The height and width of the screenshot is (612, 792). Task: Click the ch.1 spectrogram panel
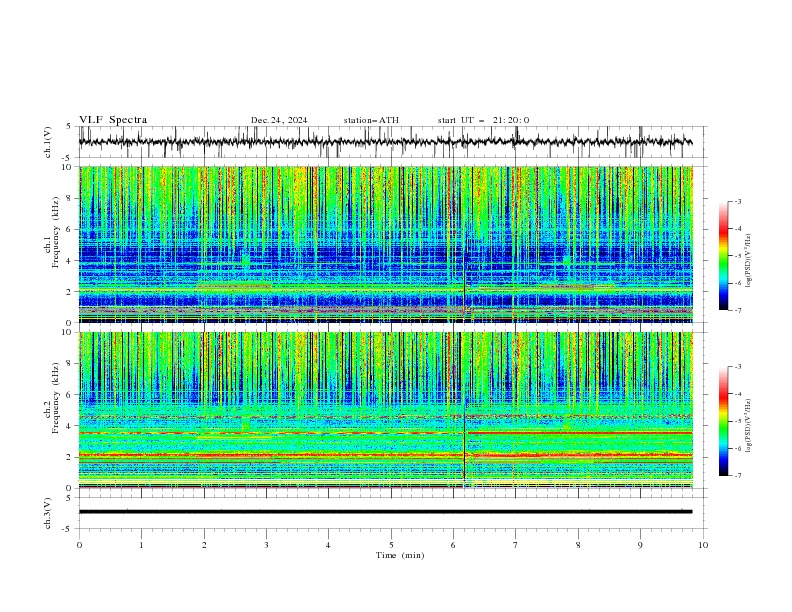pyautogui.click(x=385, y=244)
